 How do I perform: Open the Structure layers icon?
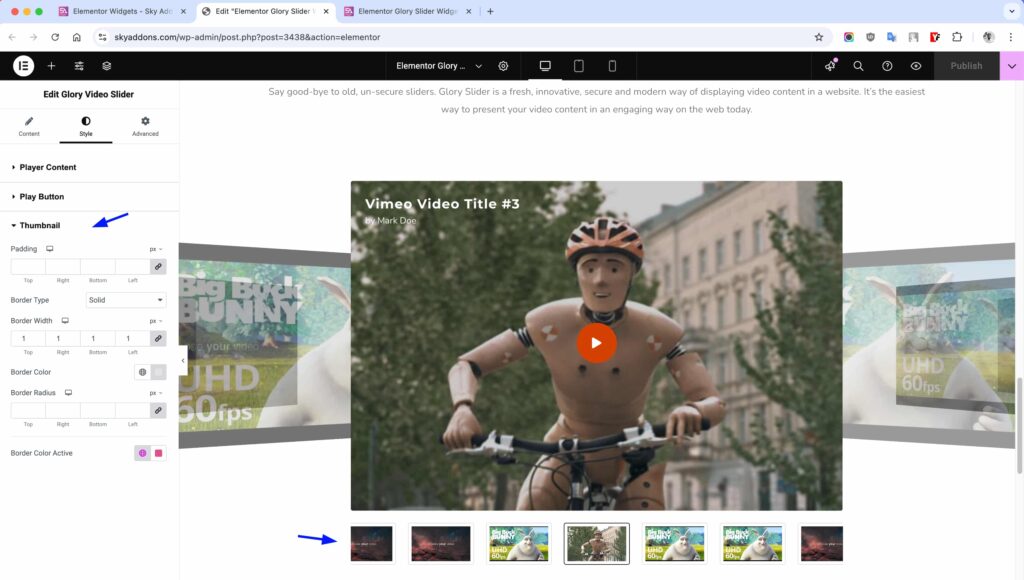point(106,66)
